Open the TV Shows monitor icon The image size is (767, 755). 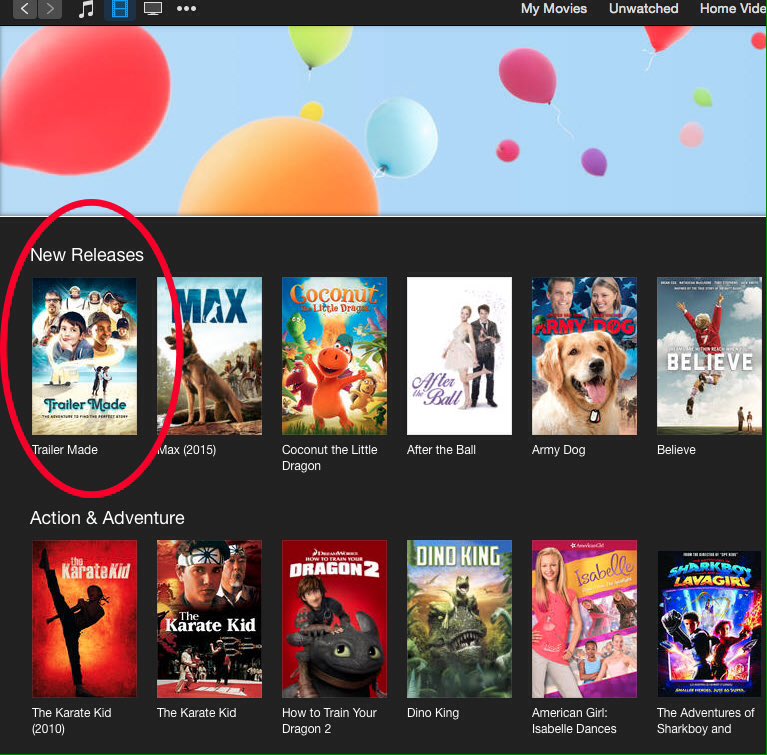[x=153, y=9]
